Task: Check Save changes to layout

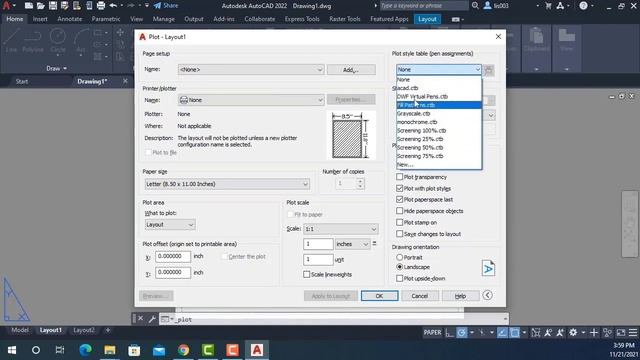Action: [x=400, y=233]
